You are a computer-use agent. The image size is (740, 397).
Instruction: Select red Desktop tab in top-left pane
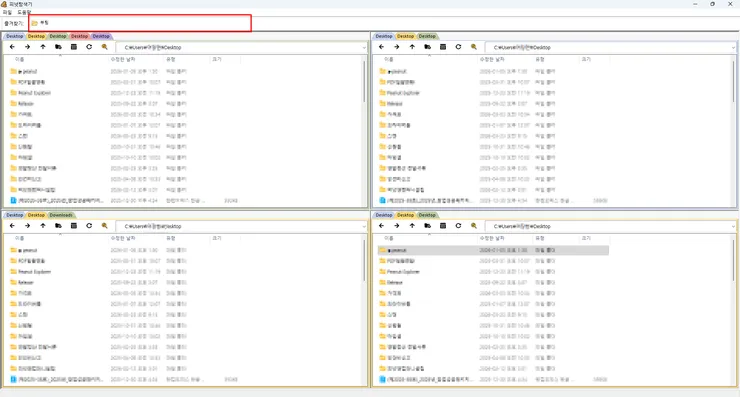coord(79,36)
